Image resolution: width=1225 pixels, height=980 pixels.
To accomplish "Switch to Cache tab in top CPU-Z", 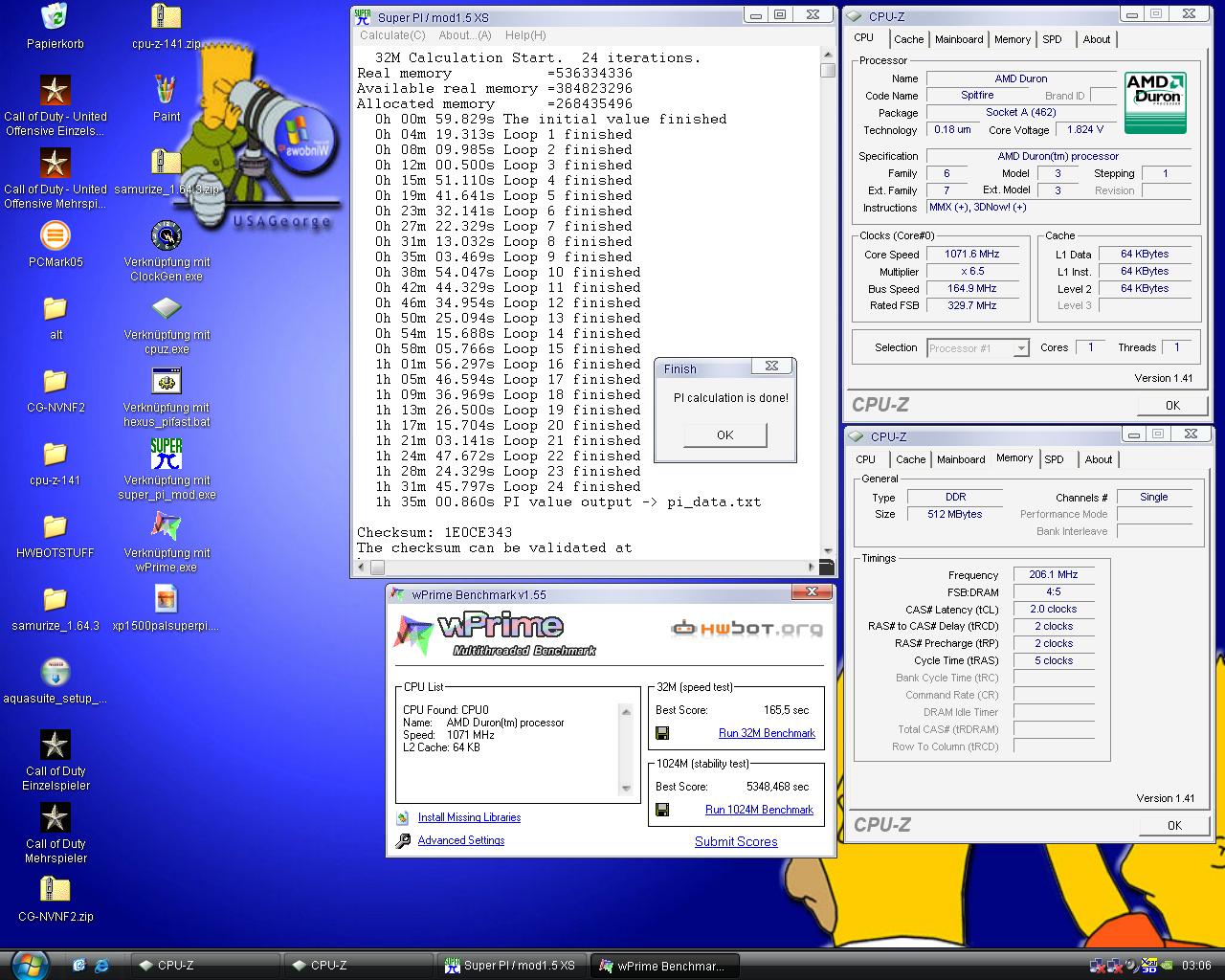I will (908, 39).
